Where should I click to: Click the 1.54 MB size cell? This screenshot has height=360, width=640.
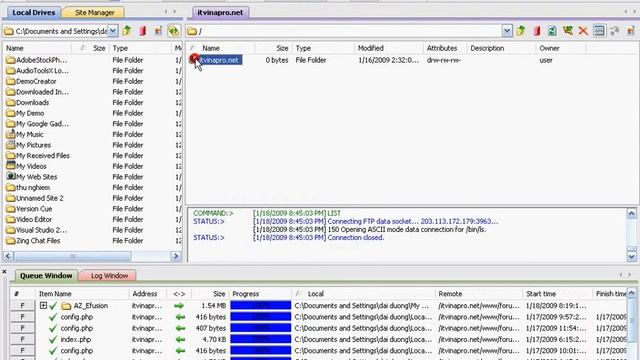214,306
